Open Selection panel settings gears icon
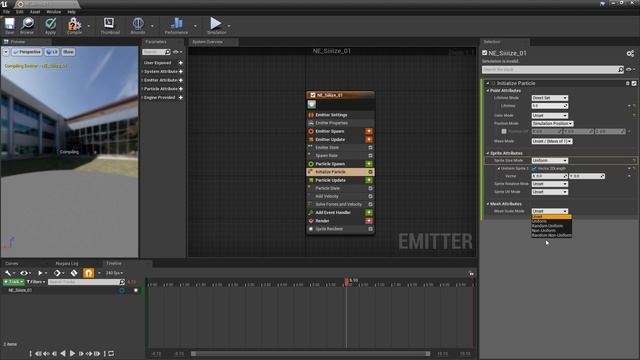Screen dimensions: 640x360 point(630,53)
